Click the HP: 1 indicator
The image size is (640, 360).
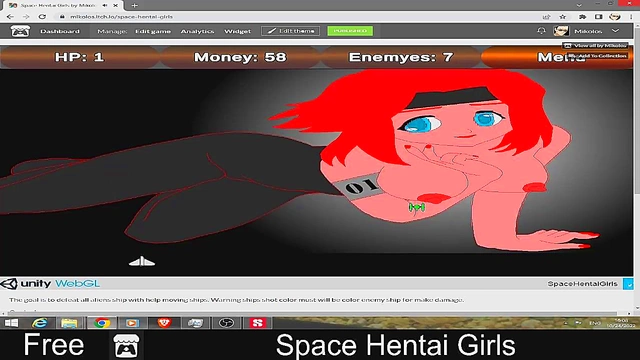[80, 57]
